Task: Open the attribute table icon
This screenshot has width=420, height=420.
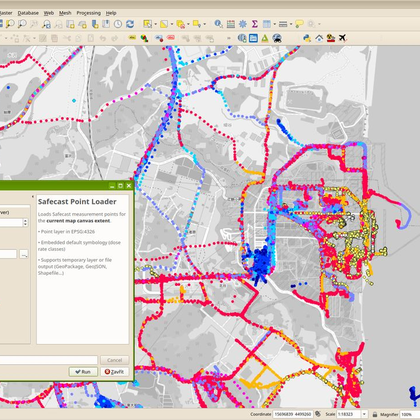Action: pos(231,24)
